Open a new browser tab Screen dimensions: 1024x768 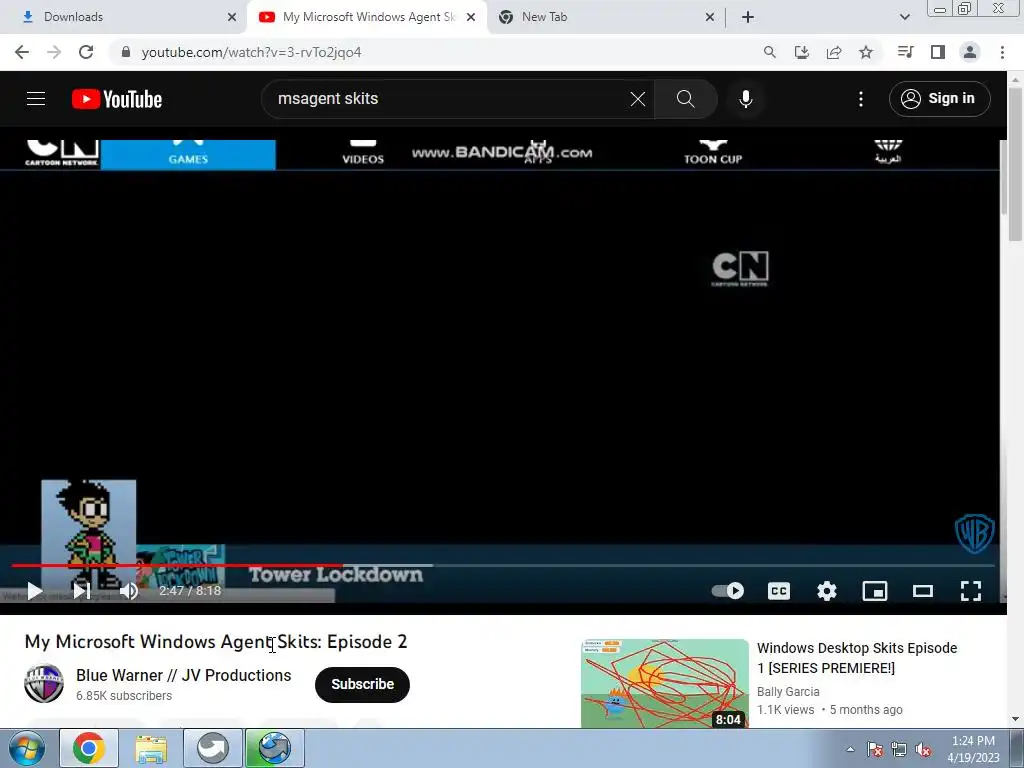748,17
